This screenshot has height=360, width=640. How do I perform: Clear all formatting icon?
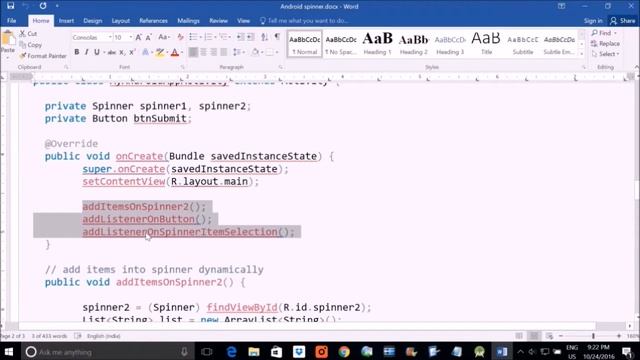click(180, 38)
